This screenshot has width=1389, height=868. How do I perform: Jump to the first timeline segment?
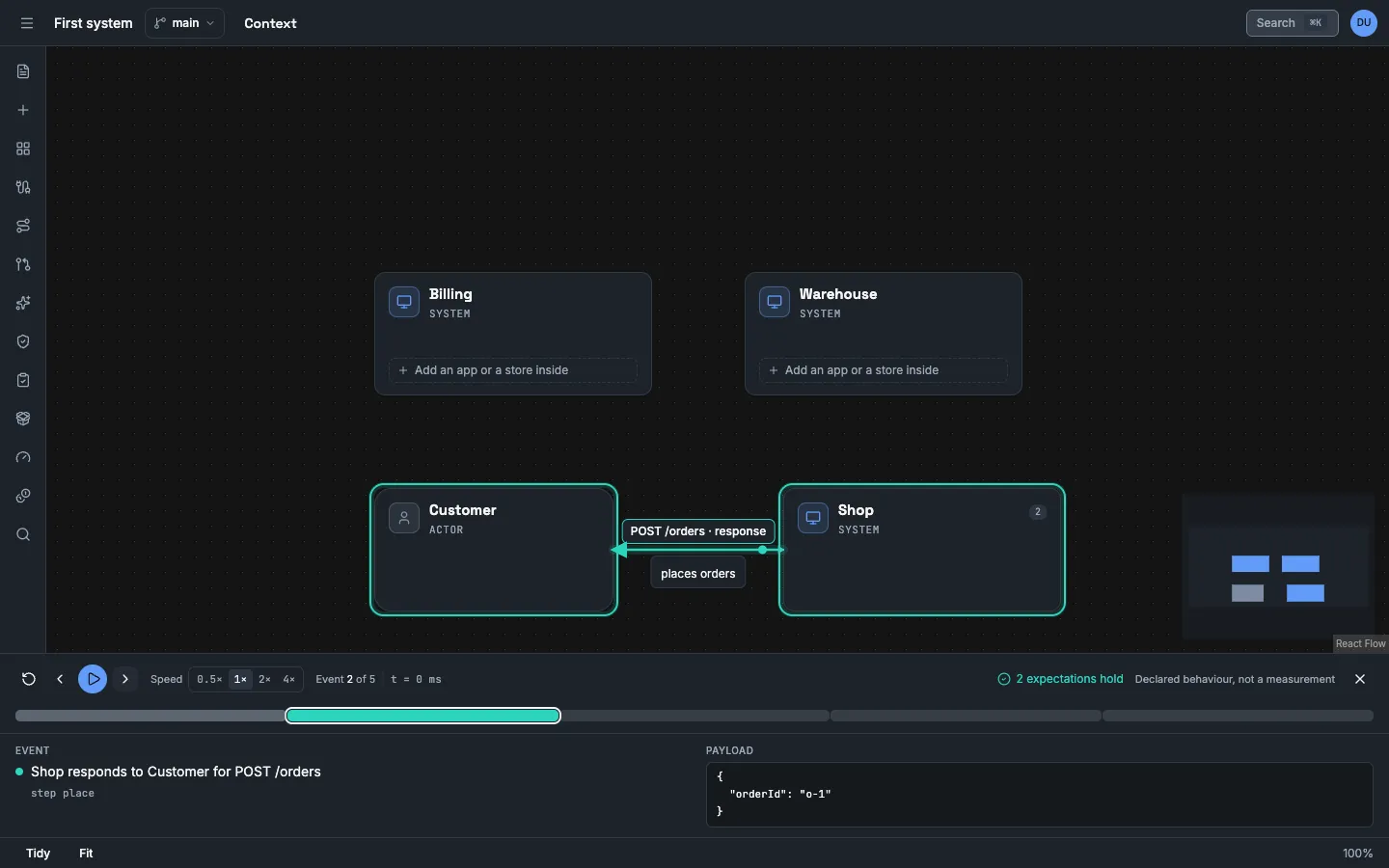pos(150,716)
